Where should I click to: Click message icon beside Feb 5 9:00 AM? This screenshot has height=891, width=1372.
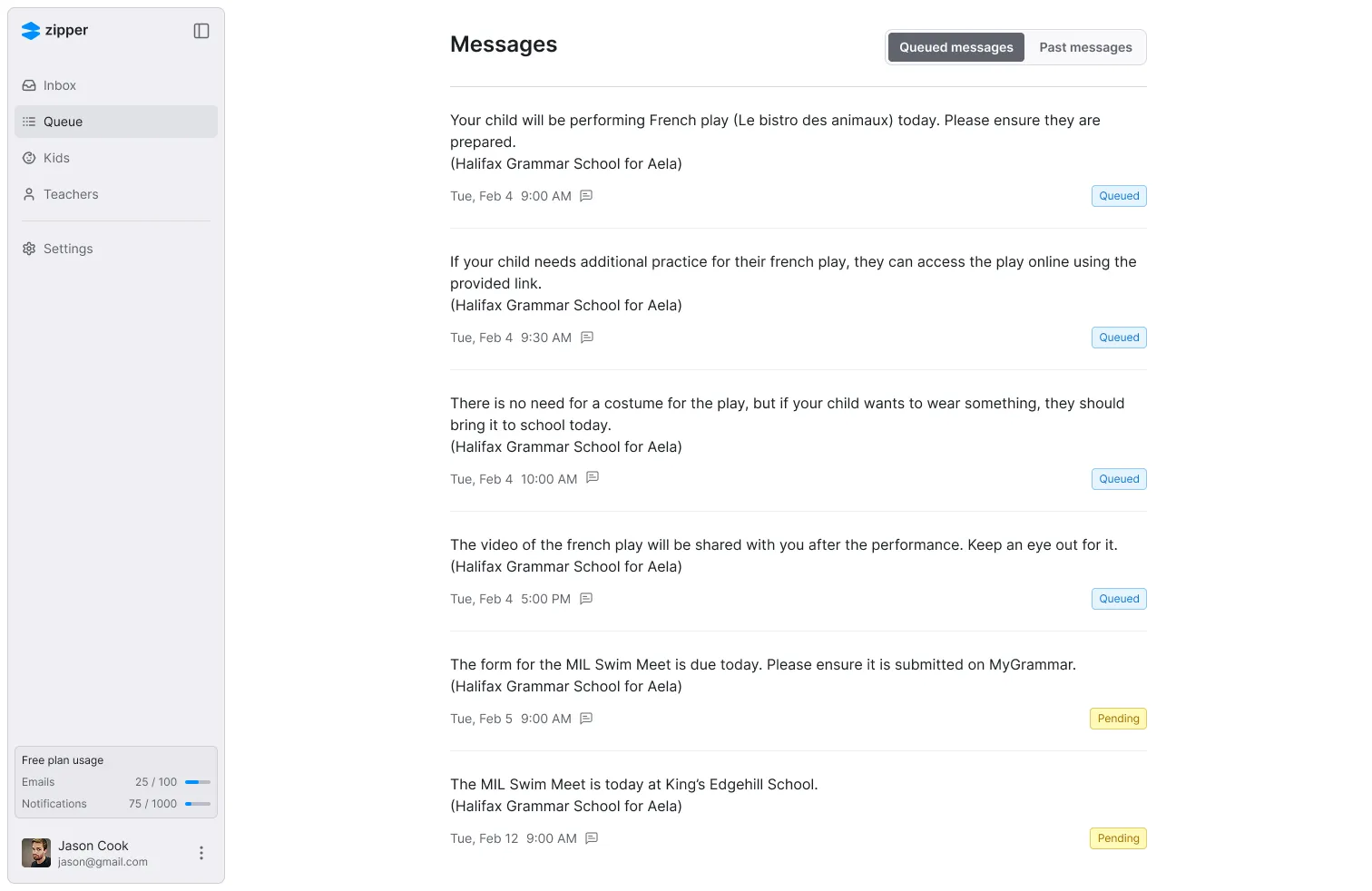586,719
